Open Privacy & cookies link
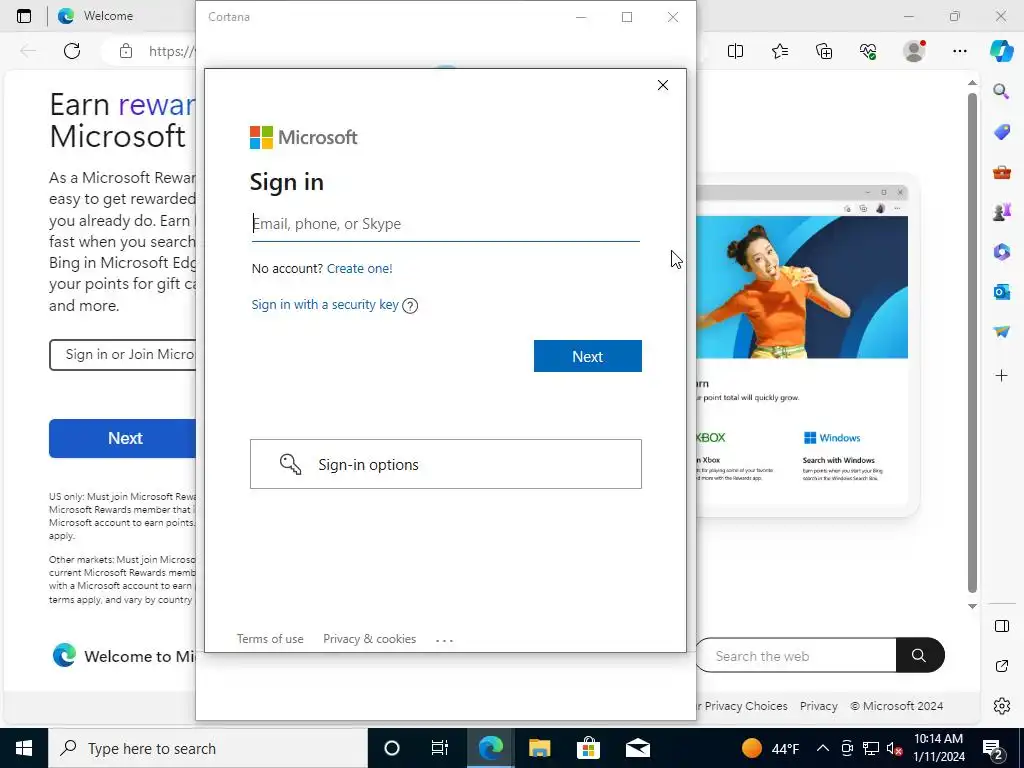This screenshot has width=1024, height=768. pos(369,639)
